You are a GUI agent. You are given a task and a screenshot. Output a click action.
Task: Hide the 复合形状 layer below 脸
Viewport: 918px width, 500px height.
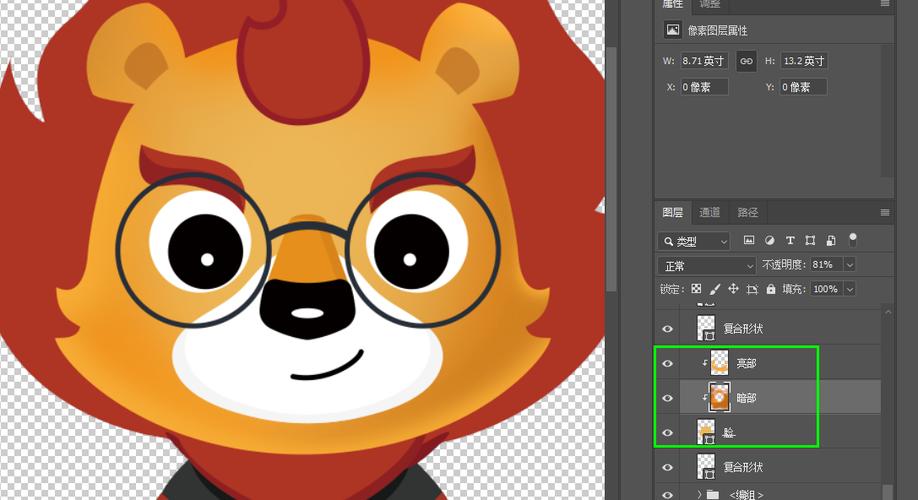click(x=667, y=467)
